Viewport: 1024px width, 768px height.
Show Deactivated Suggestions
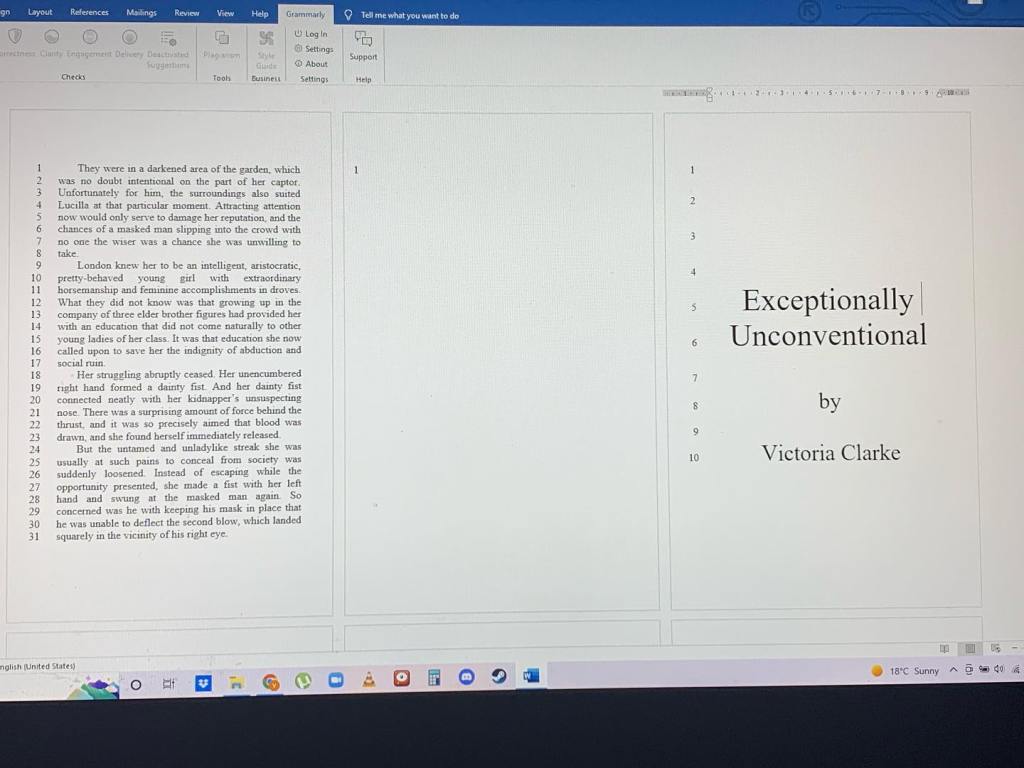coord(168,45)
